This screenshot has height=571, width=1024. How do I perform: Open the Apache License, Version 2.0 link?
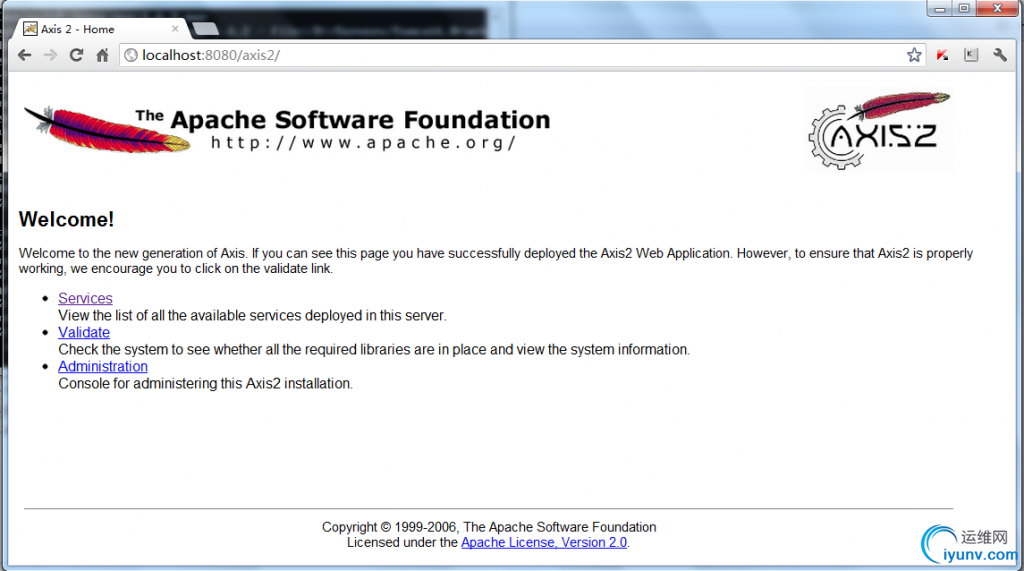(544, 543)
